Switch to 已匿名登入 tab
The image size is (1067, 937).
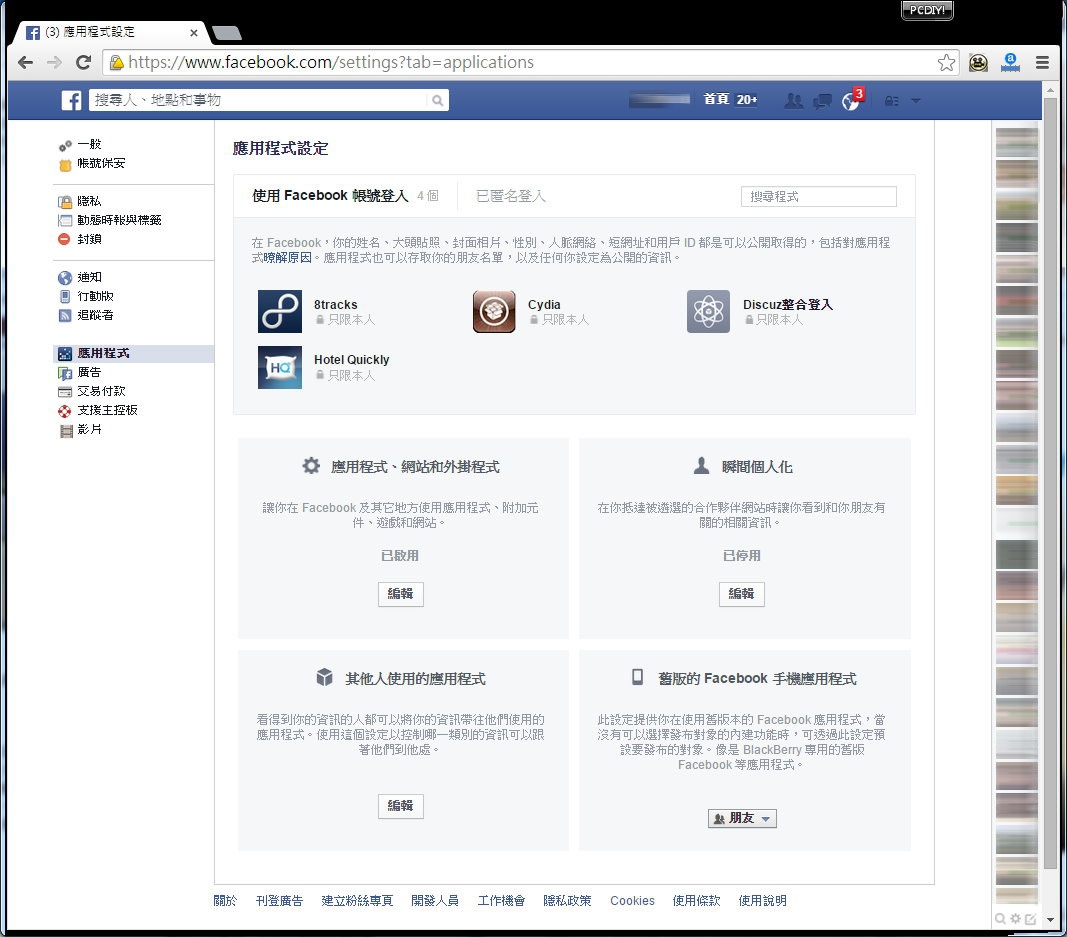click(511, 196)
